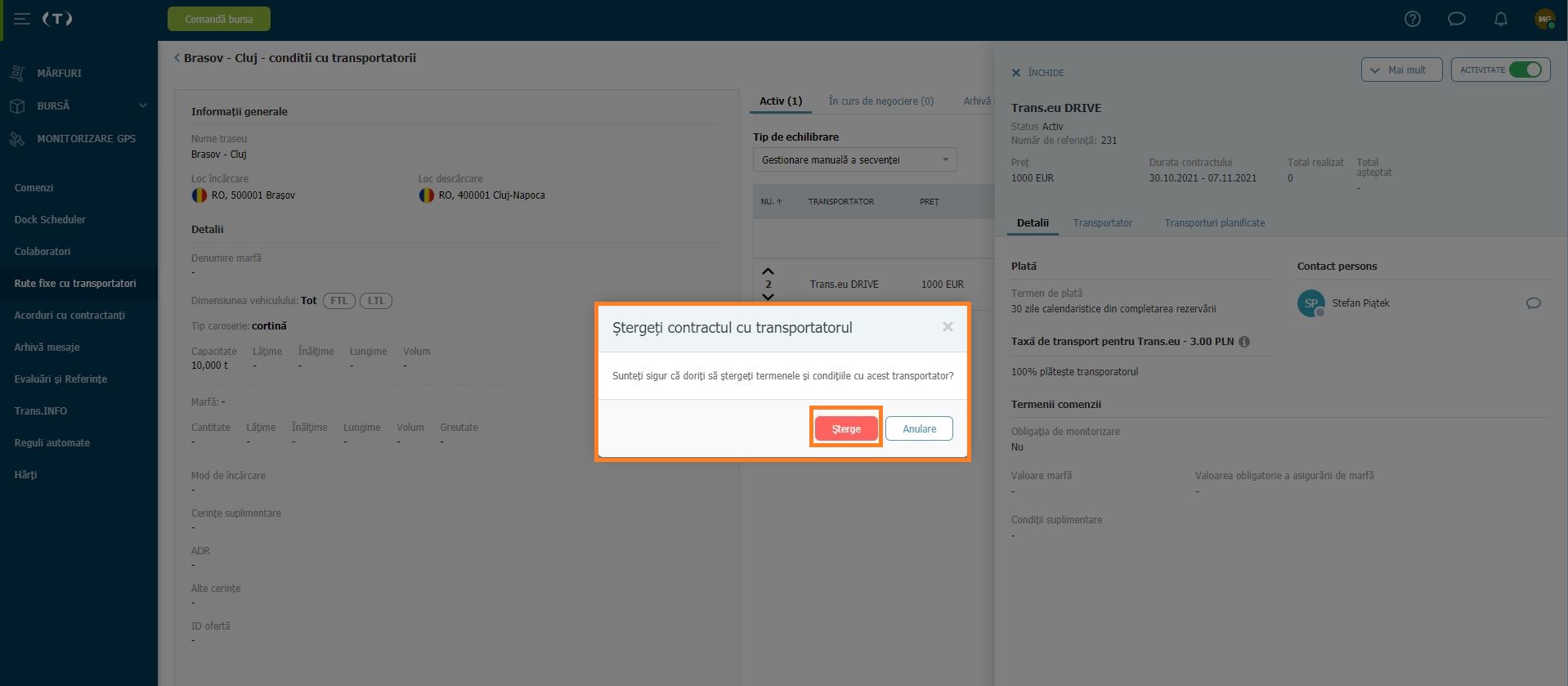Click the Monitorizare GPS menu label

[86, 138]
